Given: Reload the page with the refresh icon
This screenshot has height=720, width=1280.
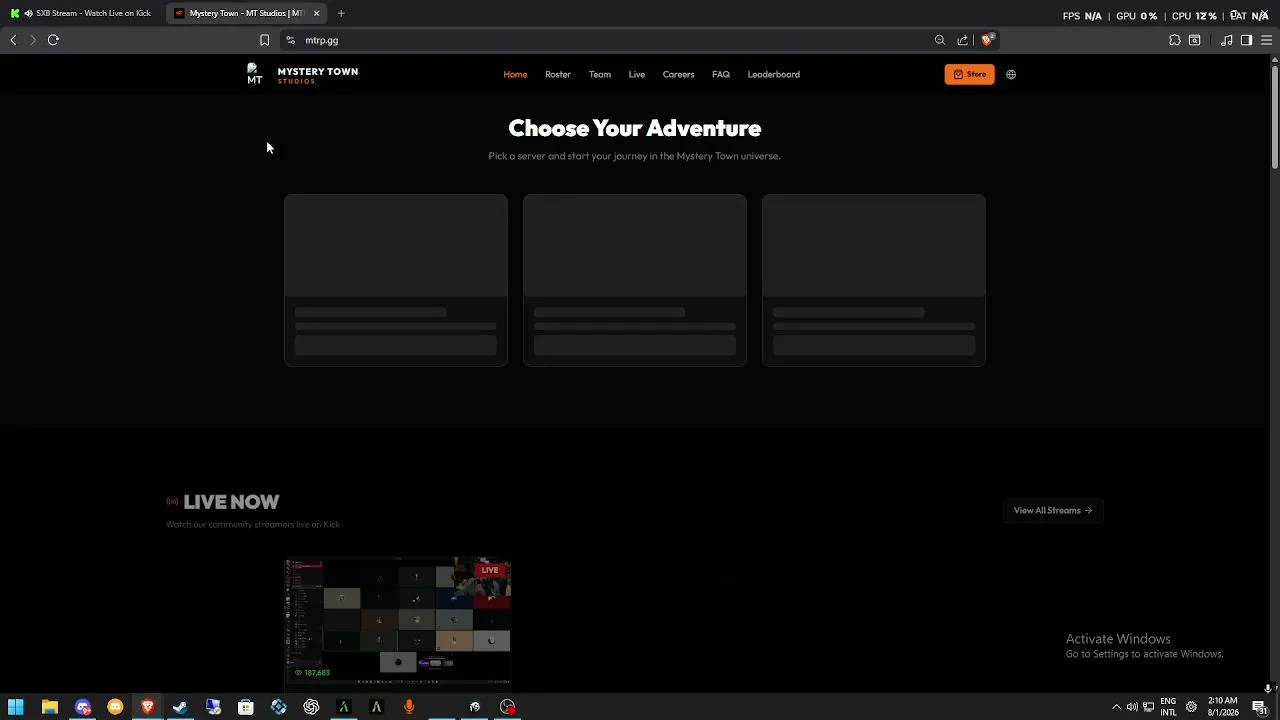Looking at the screenshot, I should tap(54, 40).
